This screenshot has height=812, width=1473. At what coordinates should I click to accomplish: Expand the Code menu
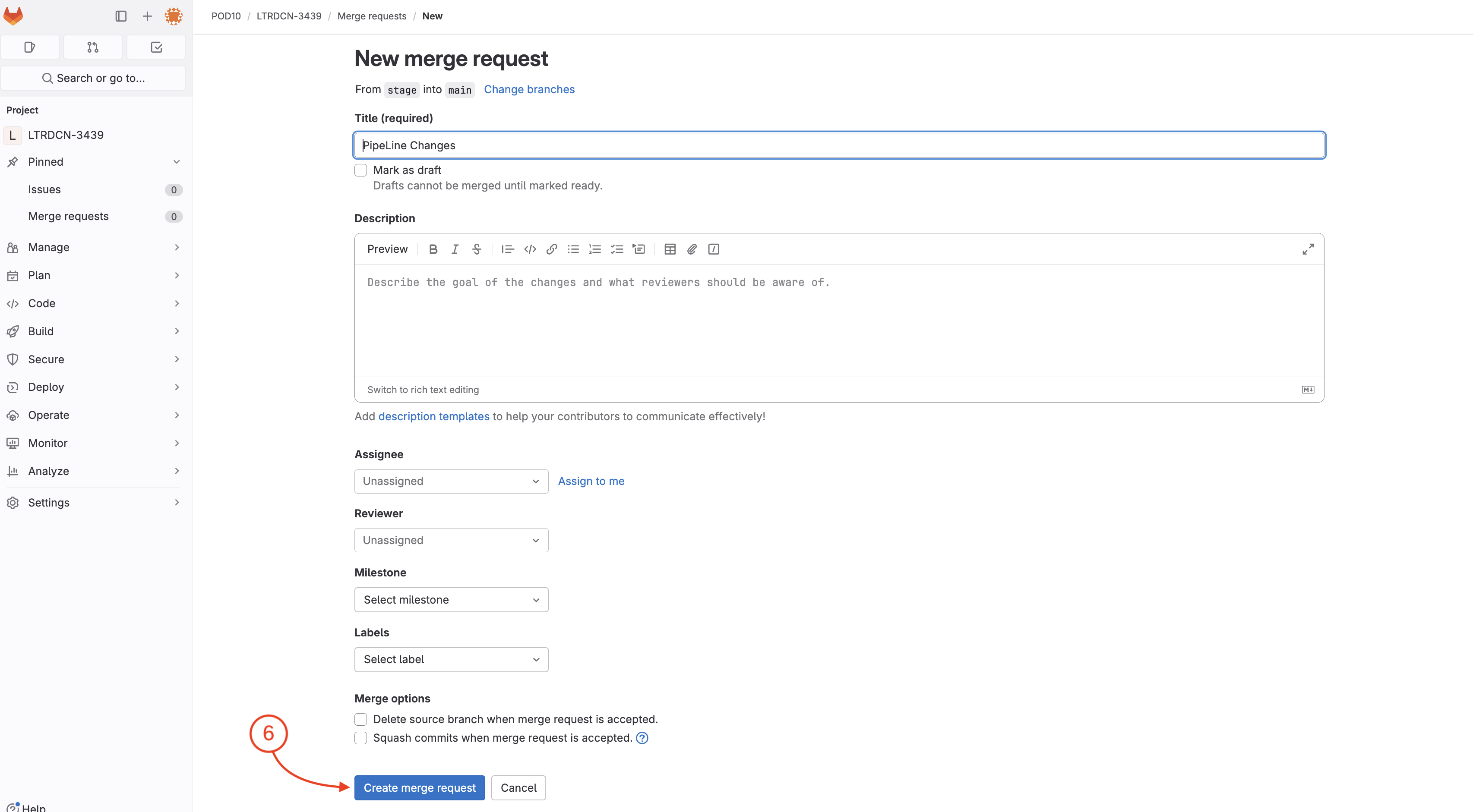(95, 303)
